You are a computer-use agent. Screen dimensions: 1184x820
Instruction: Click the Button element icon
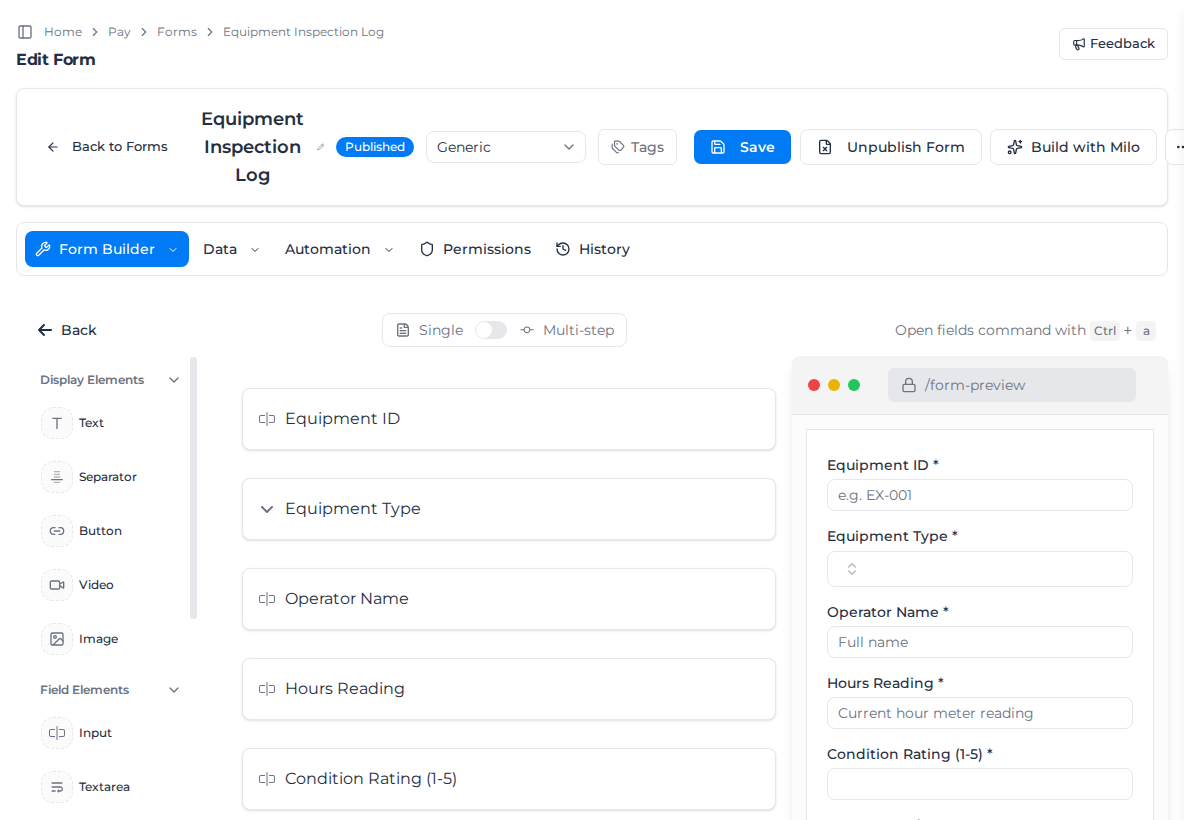[x=57, y=531]
